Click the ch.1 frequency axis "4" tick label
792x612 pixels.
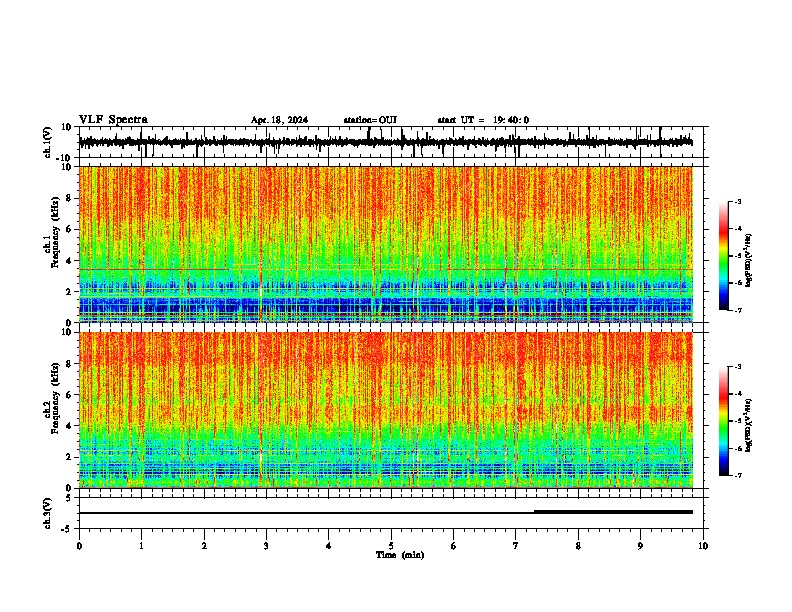coord(69,261)
